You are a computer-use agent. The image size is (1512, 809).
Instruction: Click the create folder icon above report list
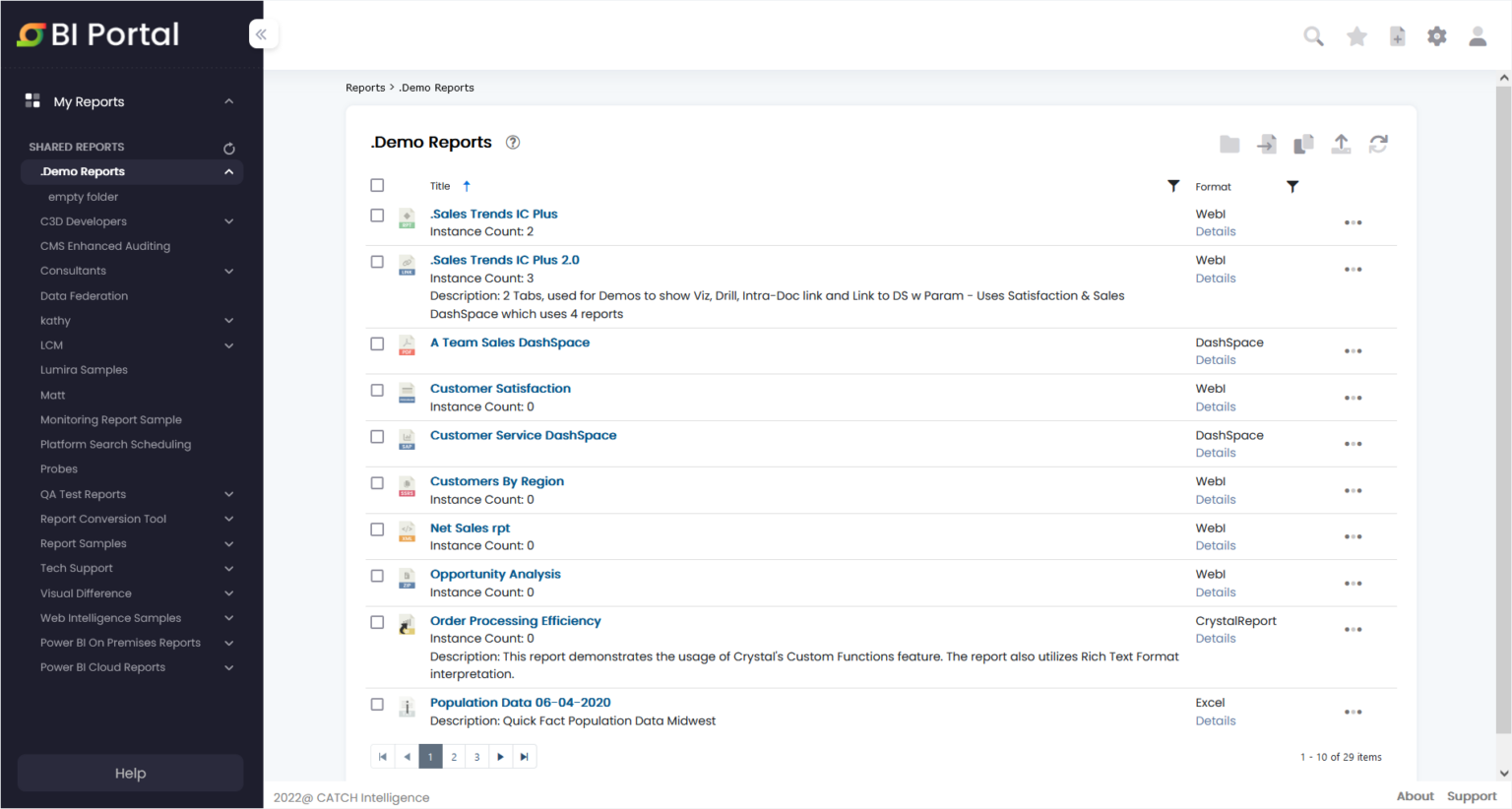coord(1229,144)
